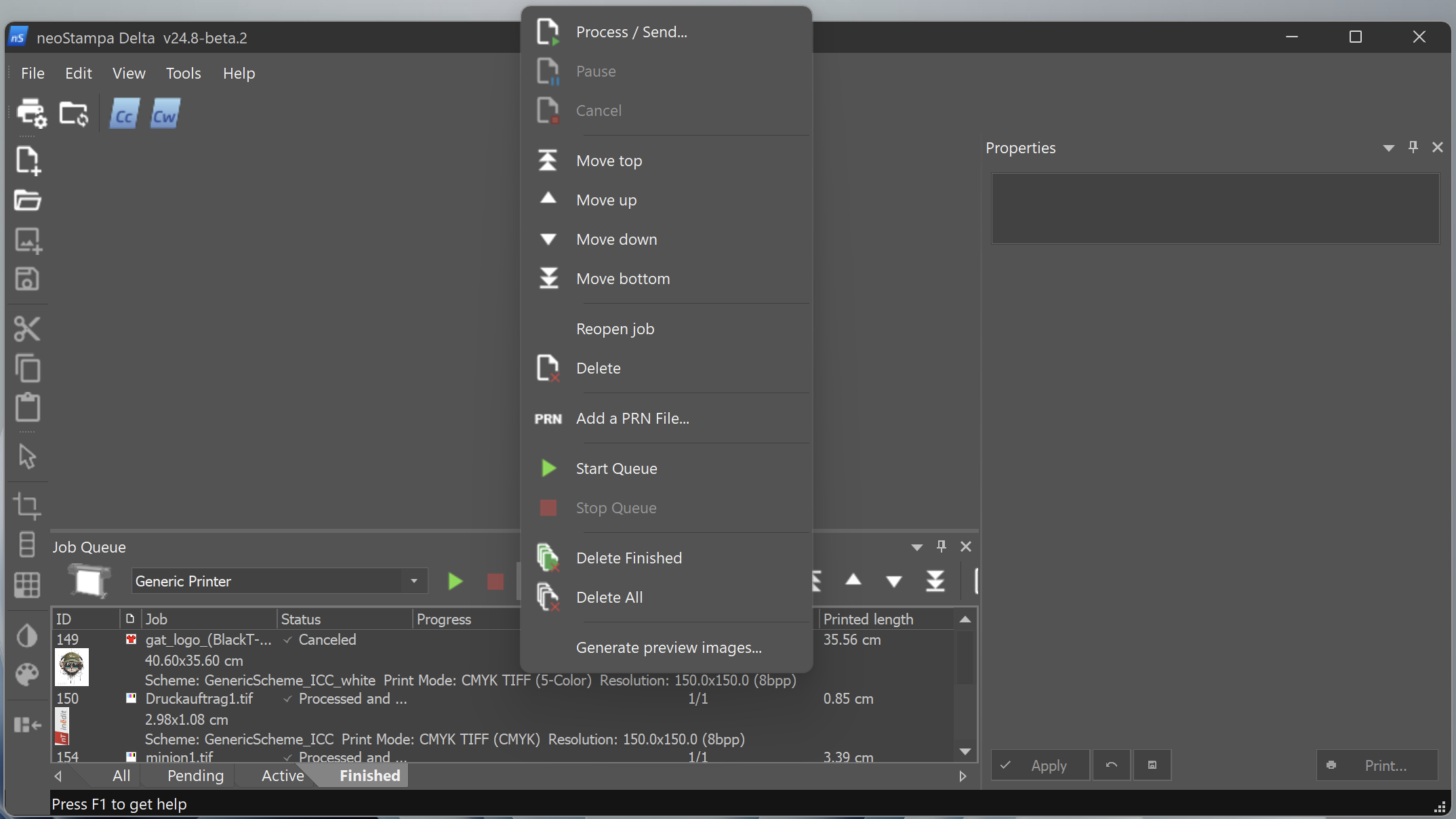Open the Cw color tool icon

pyautogui.click(x=165, y=114)
